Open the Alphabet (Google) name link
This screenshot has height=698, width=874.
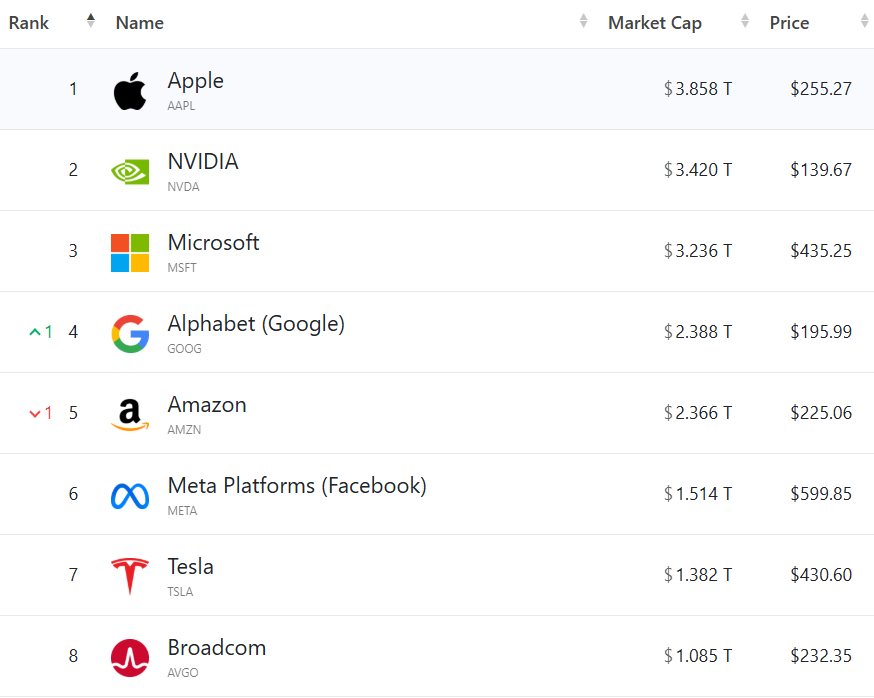256,324
